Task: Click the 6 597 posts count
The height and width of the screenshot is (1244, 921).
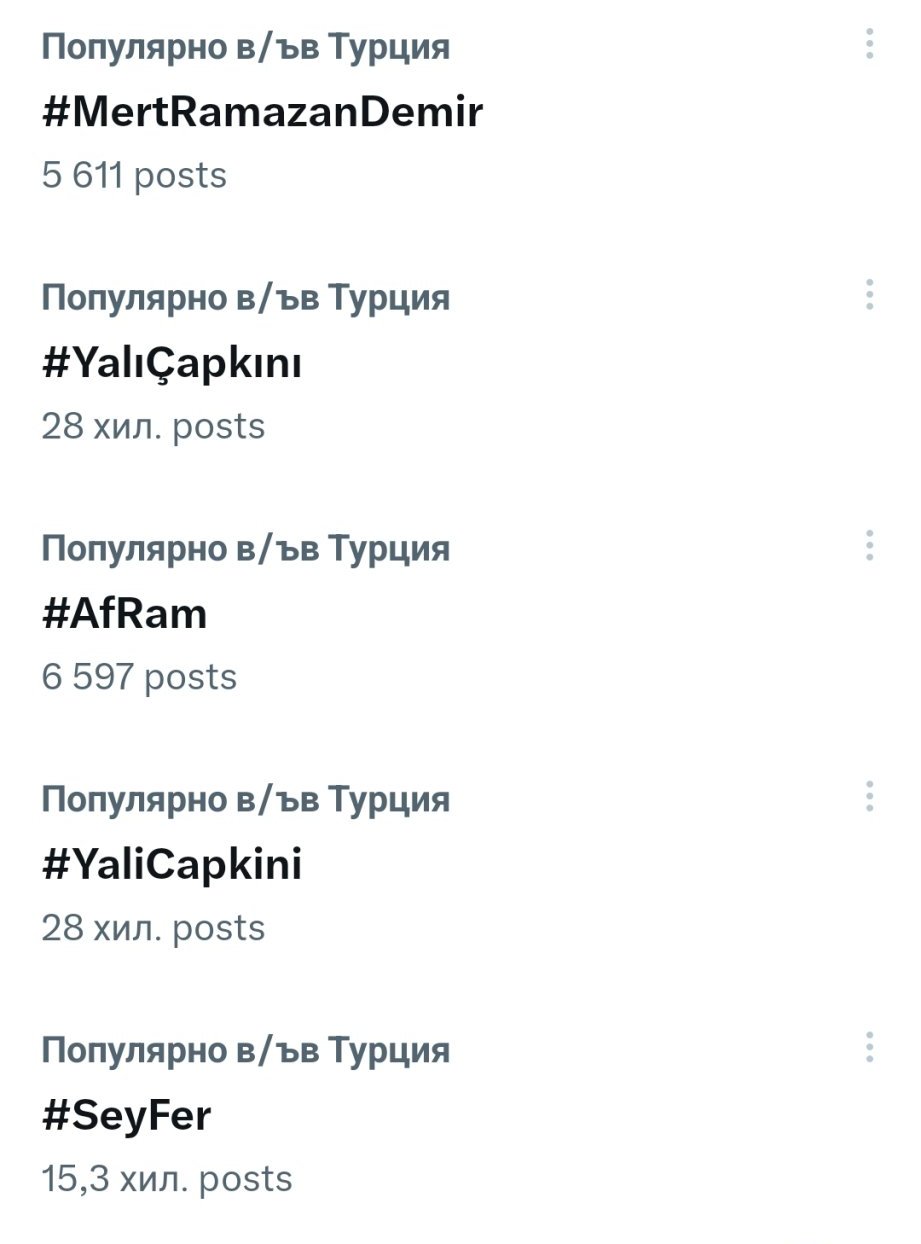Action: 139,678
